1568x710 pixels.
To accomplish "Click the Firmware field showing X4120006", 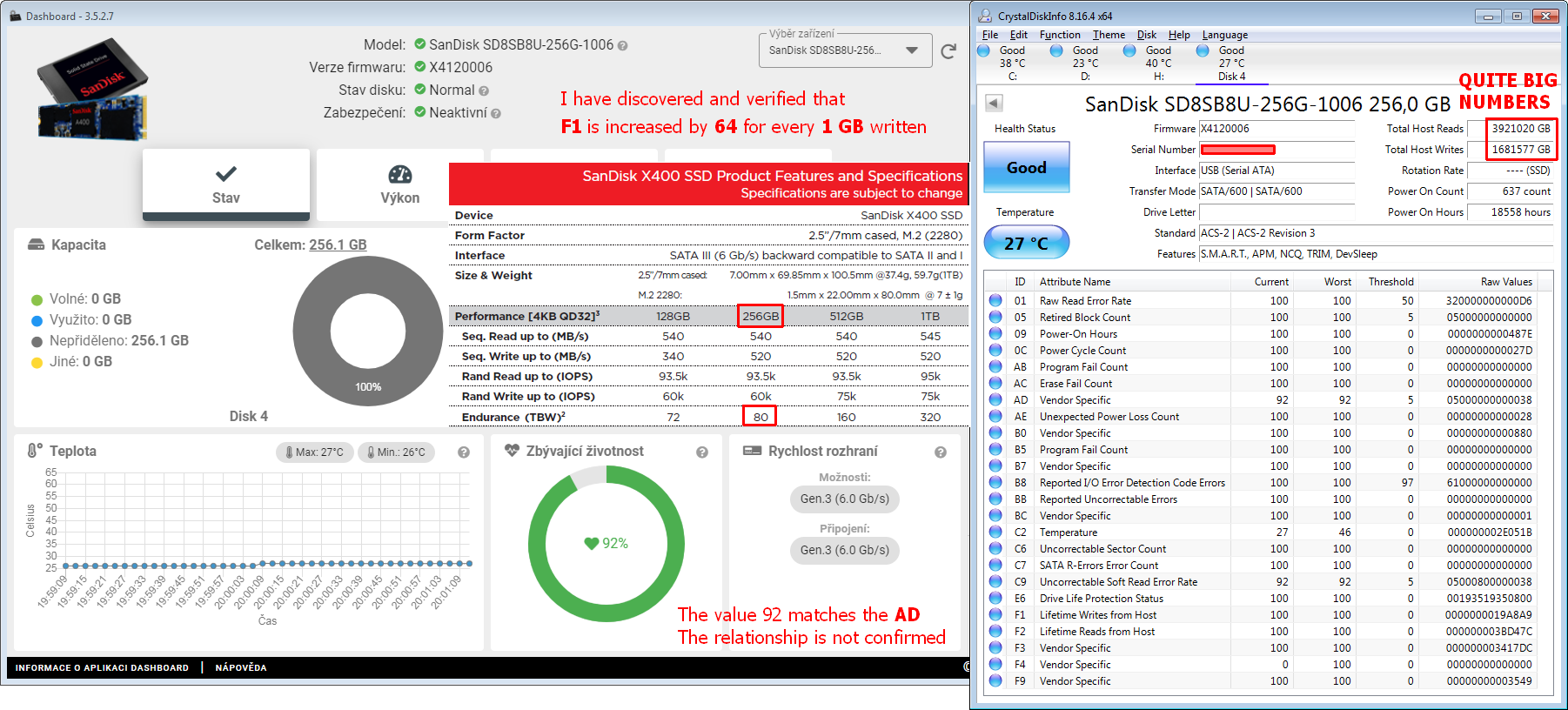I will pyautogui.click(x=1276, y=129).
